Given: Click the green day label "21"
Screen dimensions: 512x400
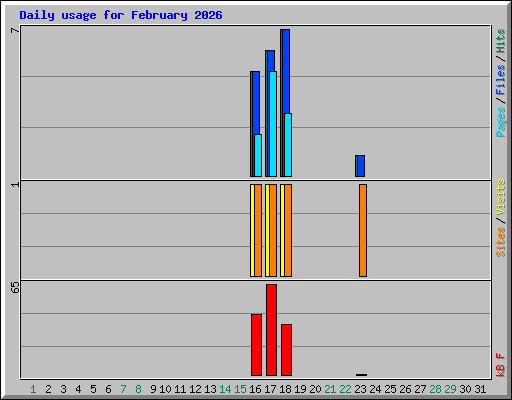Looking at the screenshot, I should tap(330, 389).
